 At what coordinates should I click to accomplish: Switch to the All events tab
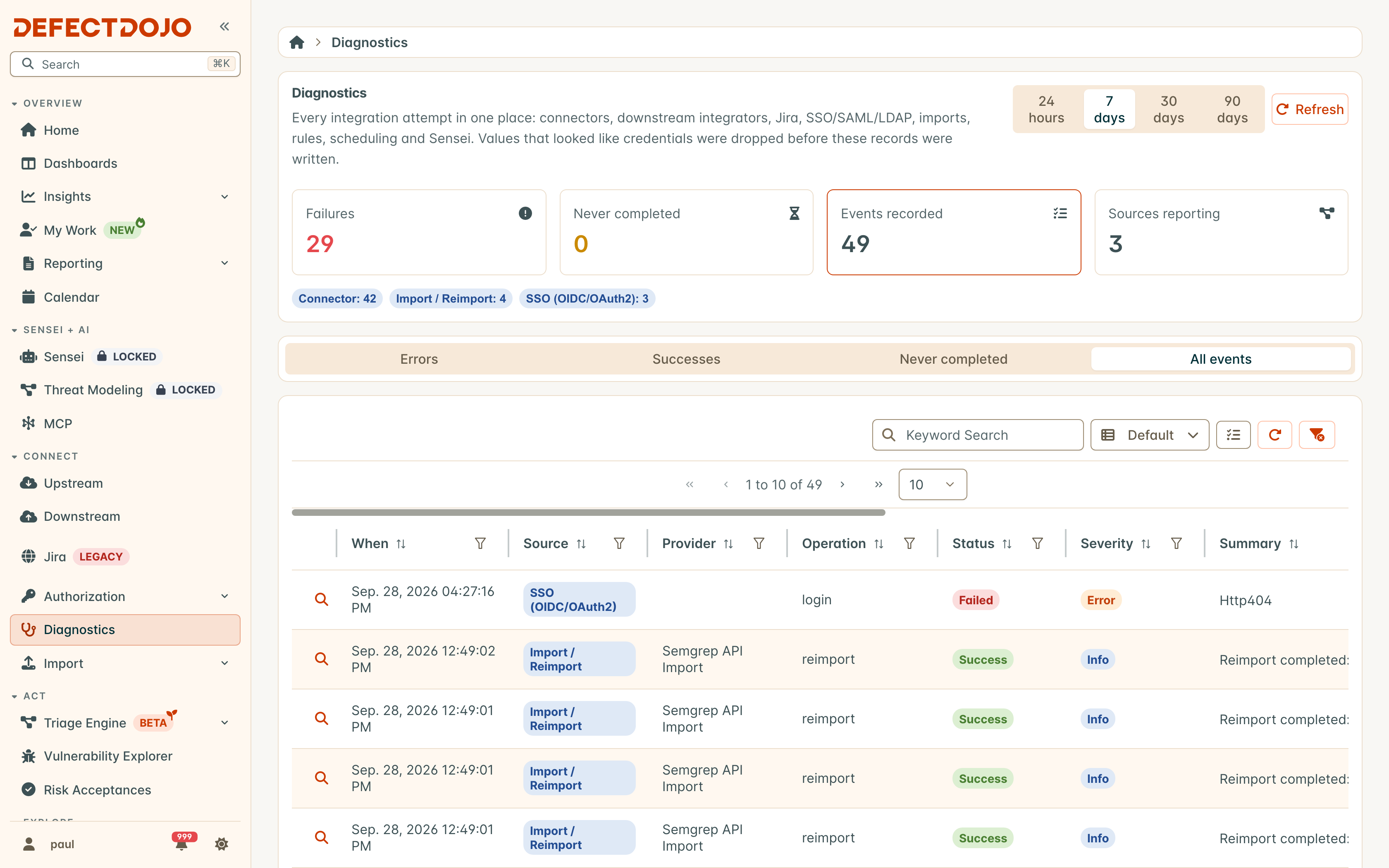(x=1221, y=359)
